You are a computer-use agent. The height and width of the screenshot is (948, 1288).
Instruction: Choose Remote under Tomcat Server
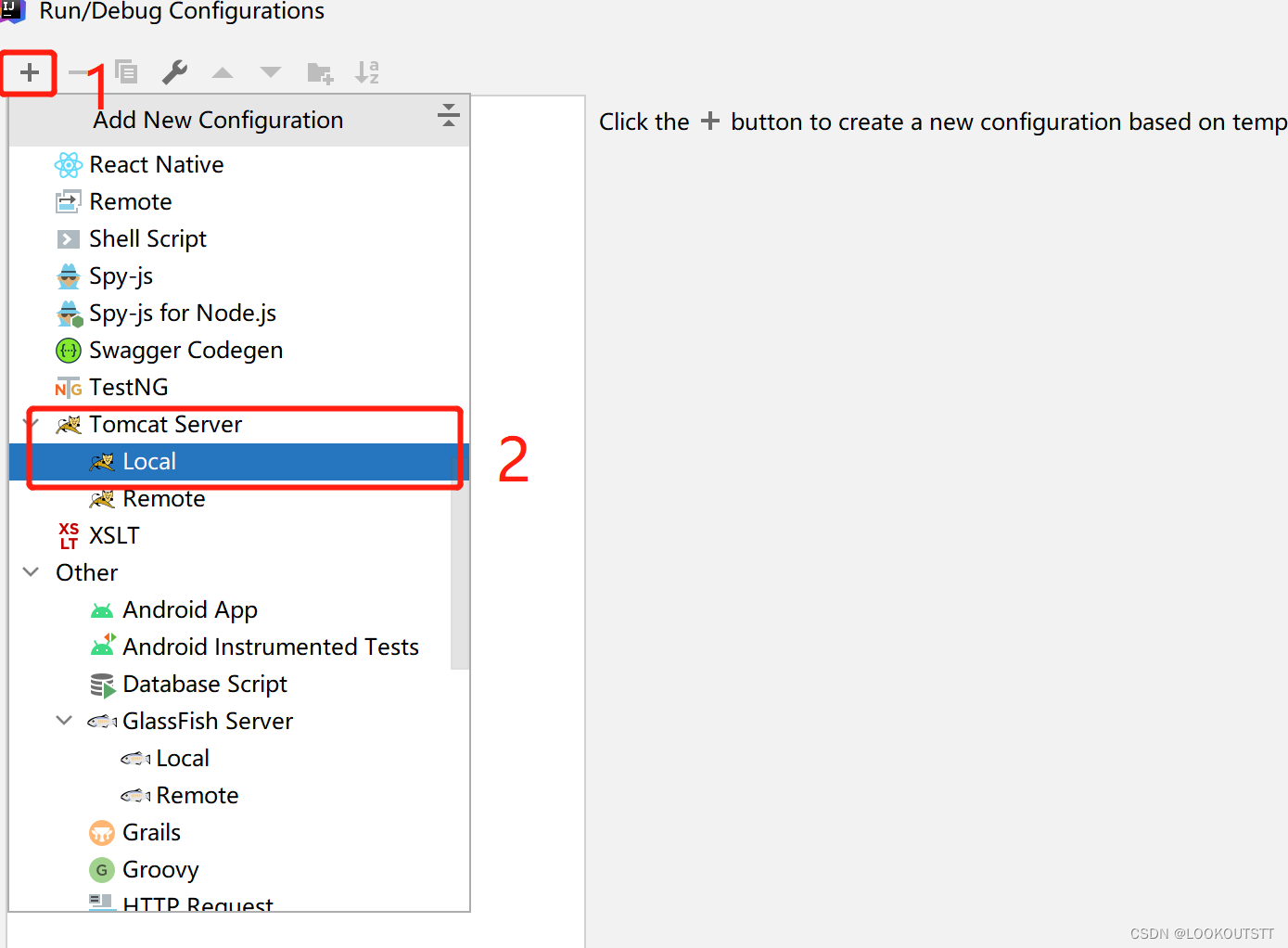[163, 499]
